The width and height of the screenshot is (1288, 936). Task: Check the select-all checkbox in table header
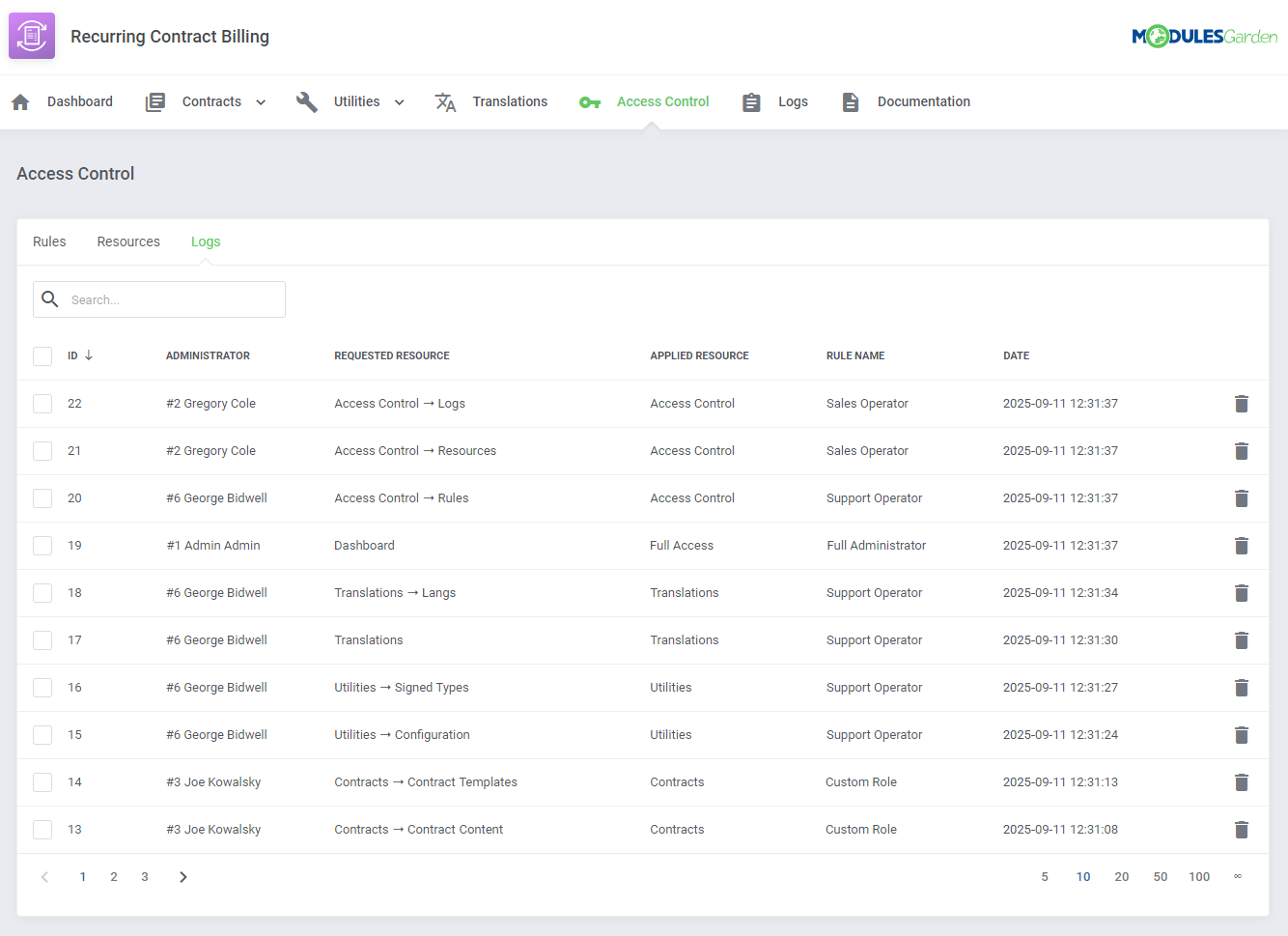[42, 355]
